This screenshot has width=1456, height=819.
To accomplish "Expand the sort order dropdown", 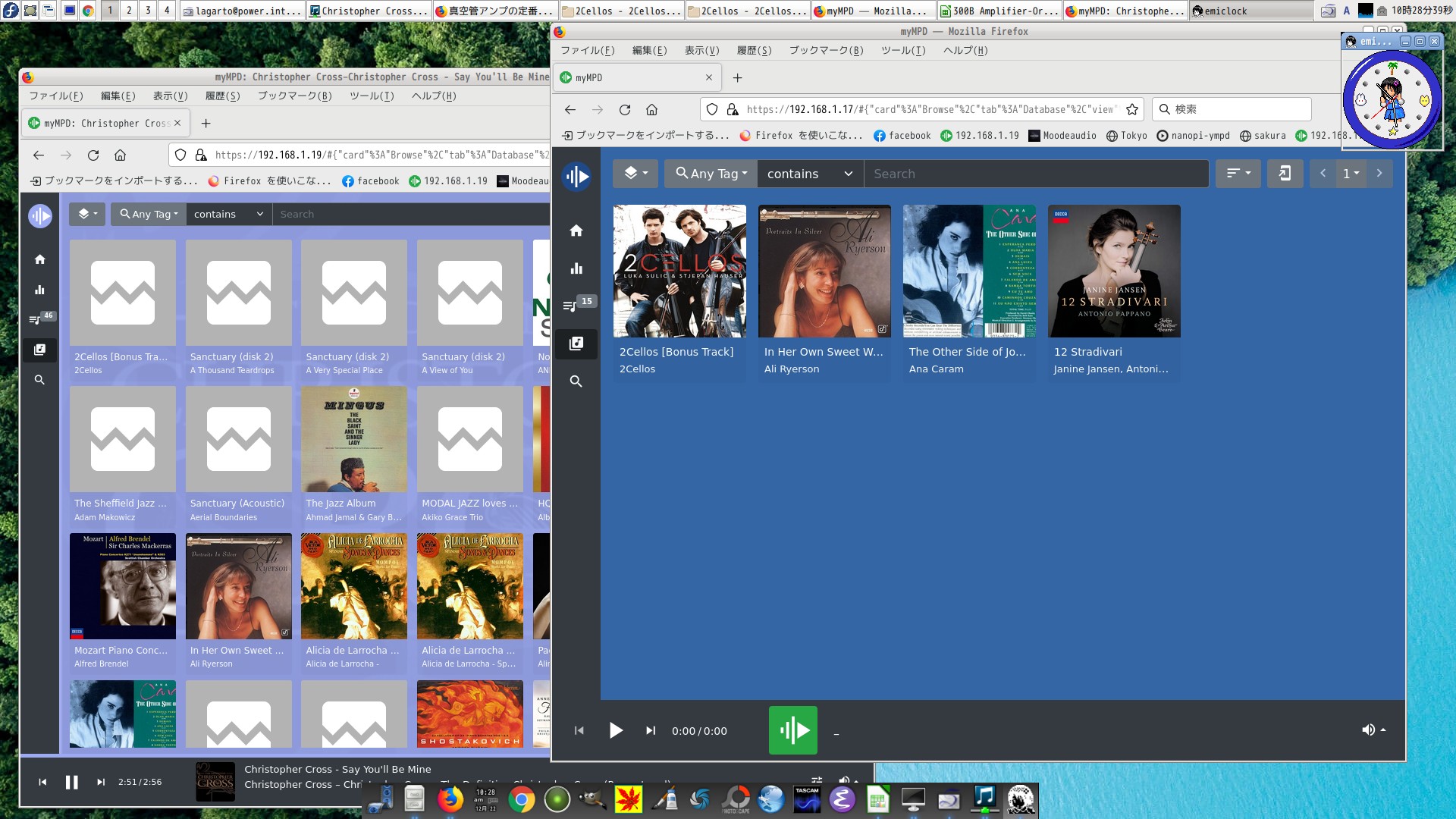I will pos(1238,174).
